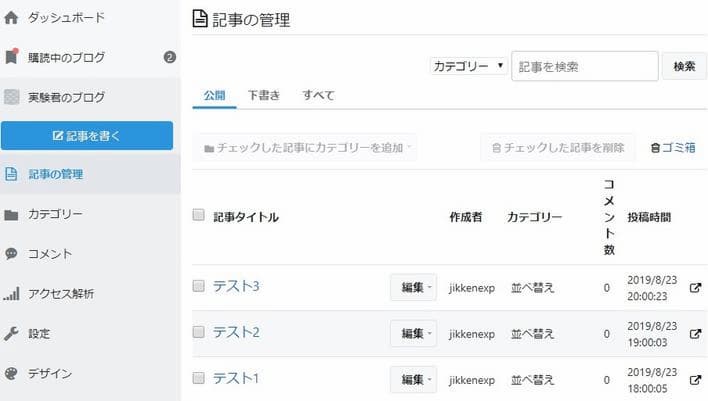Click timestamp 2019/8/23 19:00:03
Image resolution: width=708 pixels, height=401 pixels.
[652, 334]
